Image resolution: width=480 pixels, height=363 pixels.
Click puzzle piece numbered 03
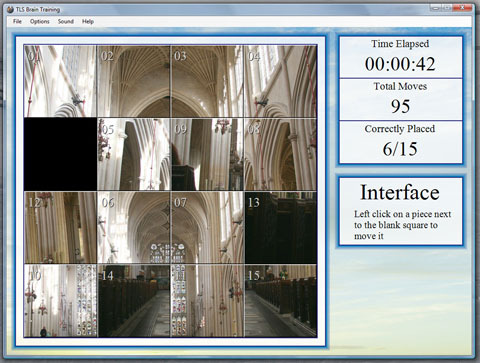point(207,81)
